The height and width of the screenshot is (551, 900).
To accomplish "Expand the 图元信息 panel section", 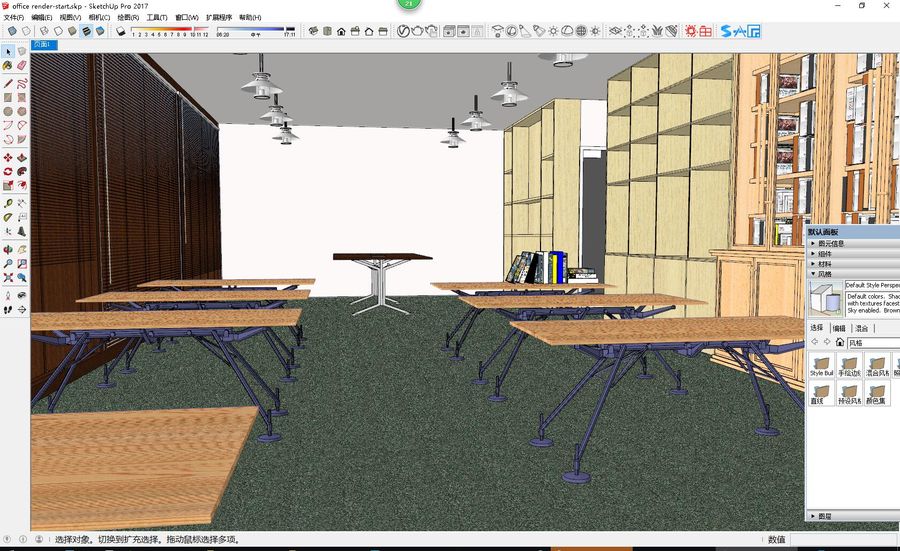I will pos(854,243).
